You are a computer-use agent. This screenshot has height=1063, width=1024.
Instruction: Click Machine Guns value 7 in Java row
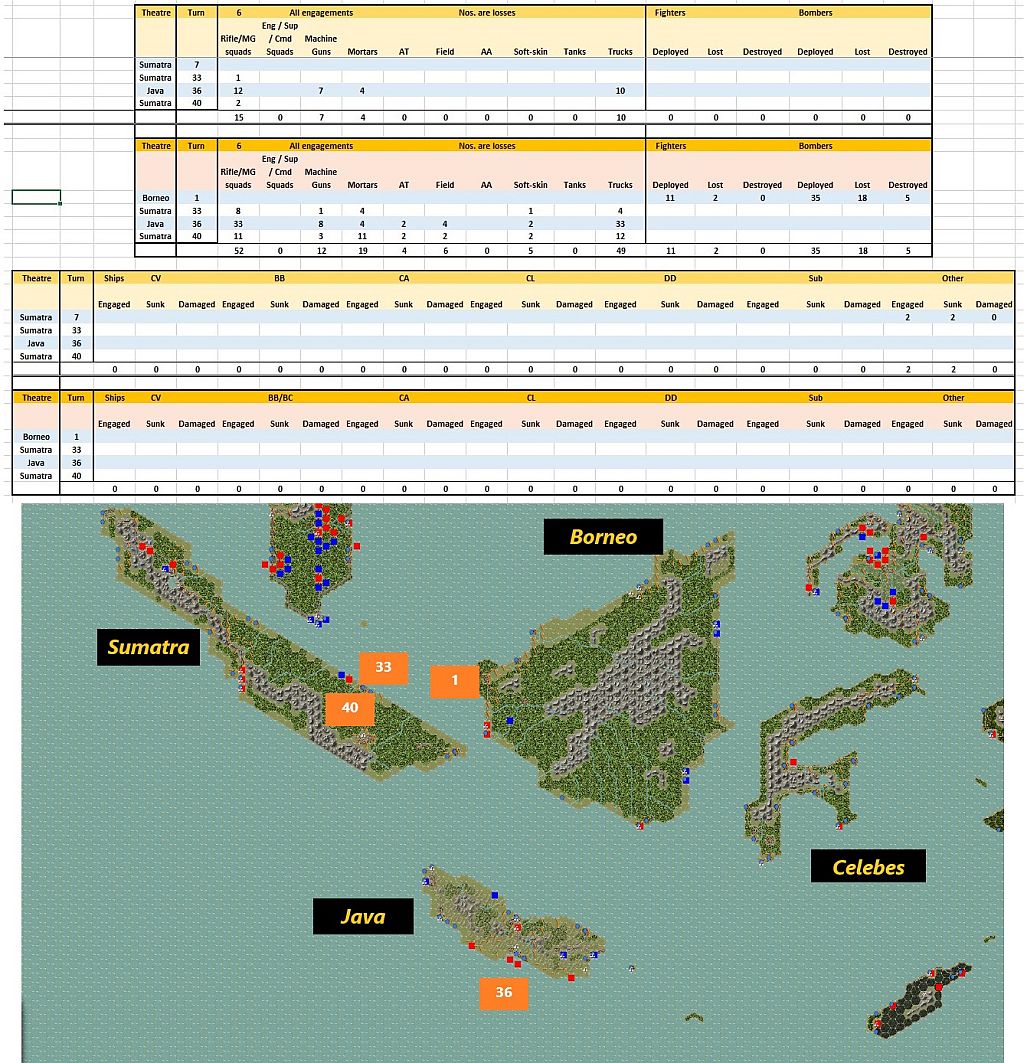click(x=321, y=91)
